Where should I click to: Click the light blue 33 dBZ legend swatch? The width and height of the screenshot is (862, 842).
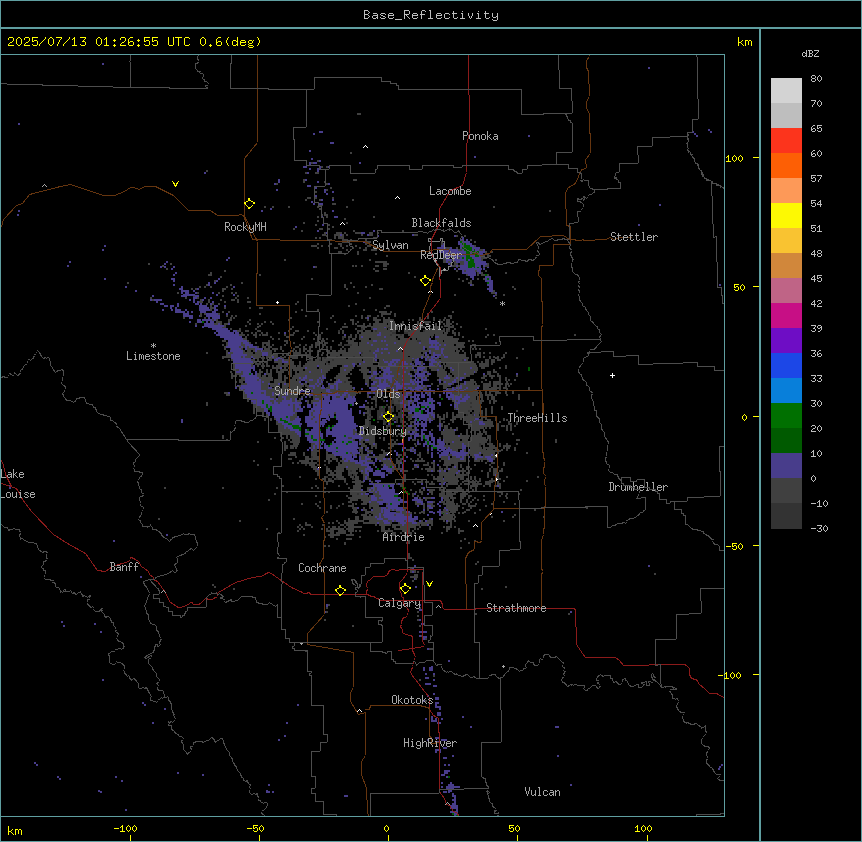pos(786,390)
